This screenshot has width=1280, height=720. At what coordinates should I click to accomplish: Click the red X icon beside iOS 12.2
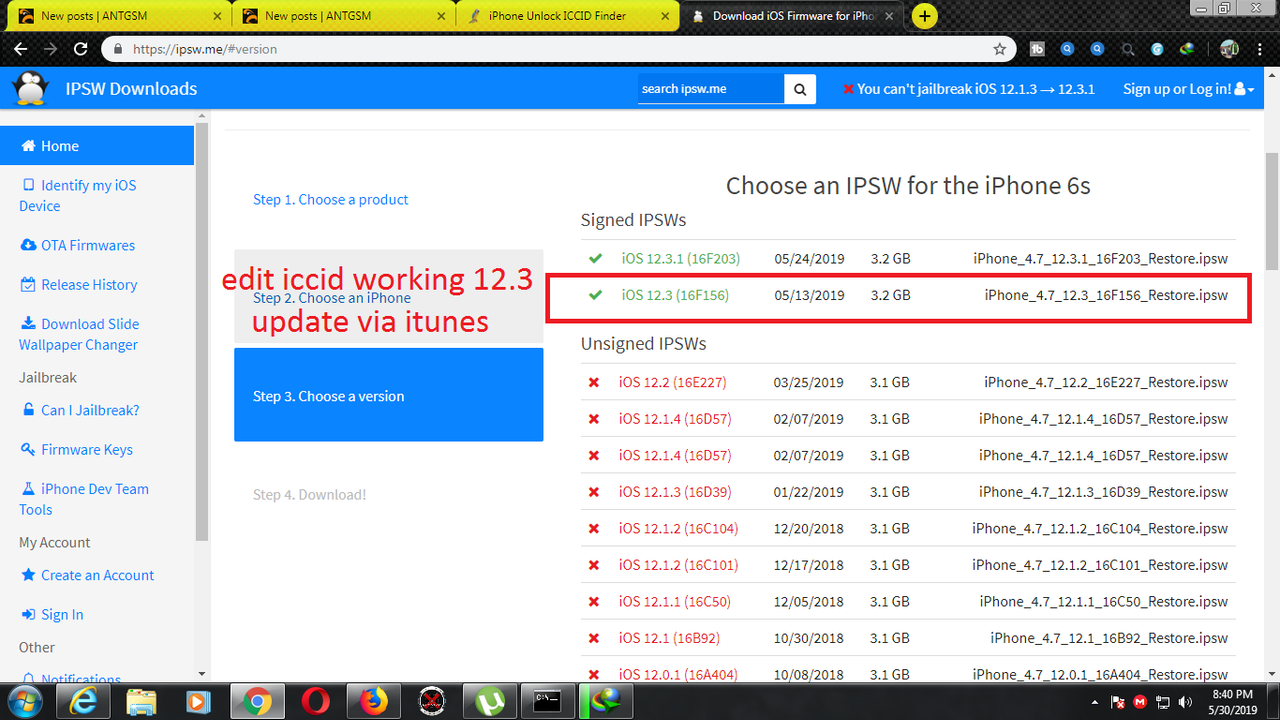pyautogui.click(x=594, y=382)
